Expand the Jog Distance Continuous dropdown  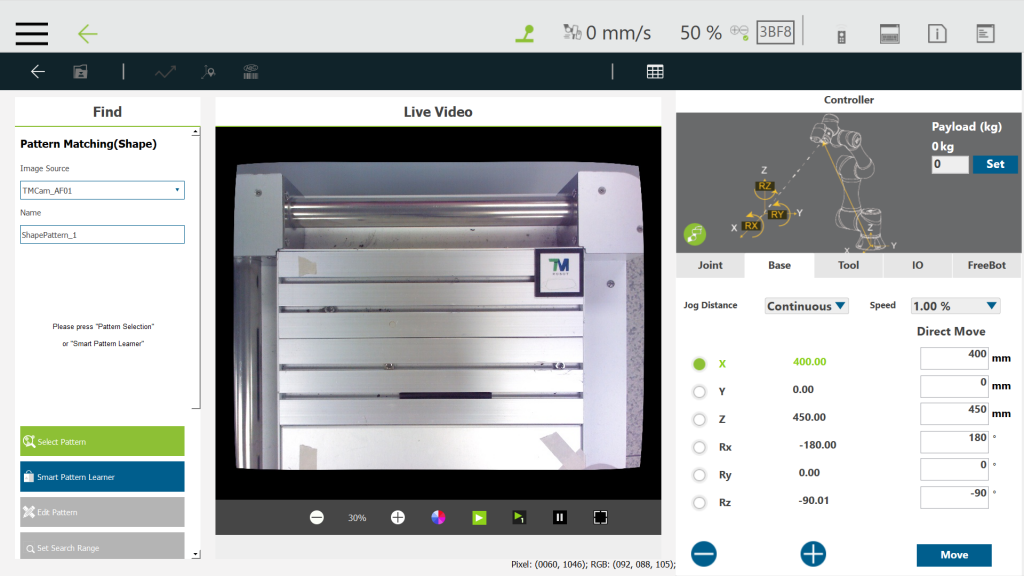point(806,306)
